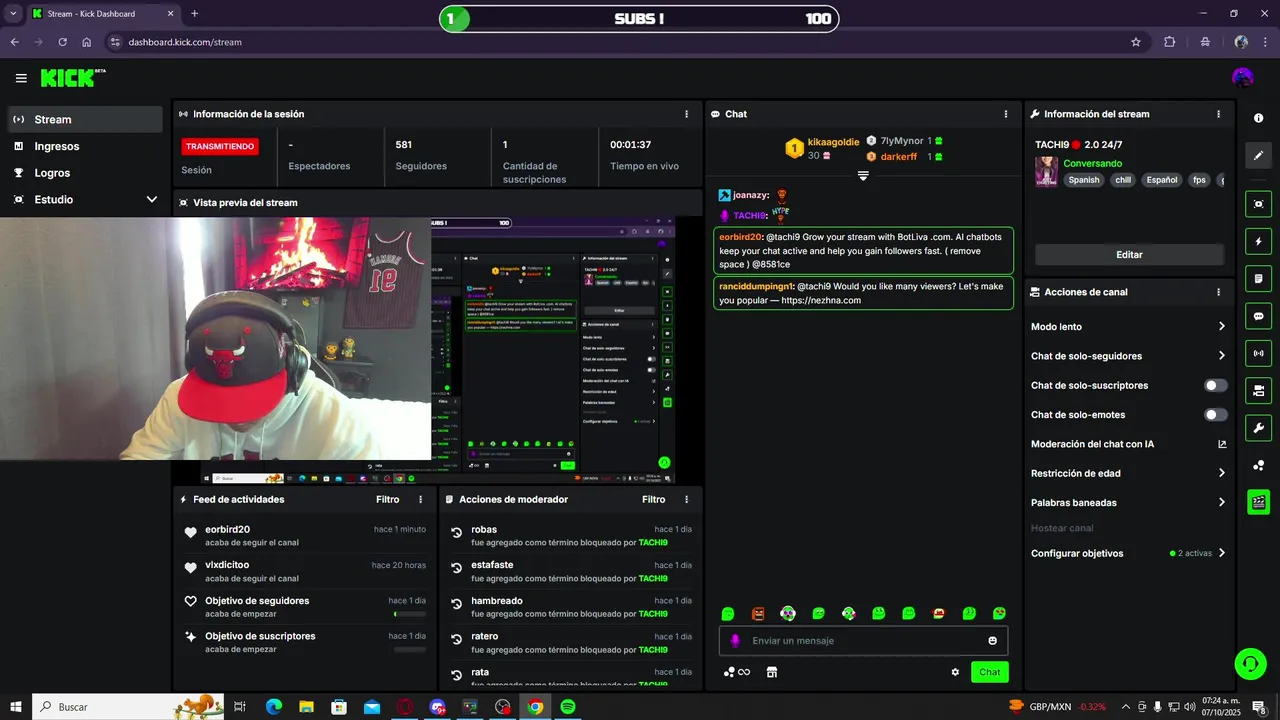Open the green headset support button

coord(1250,662)
